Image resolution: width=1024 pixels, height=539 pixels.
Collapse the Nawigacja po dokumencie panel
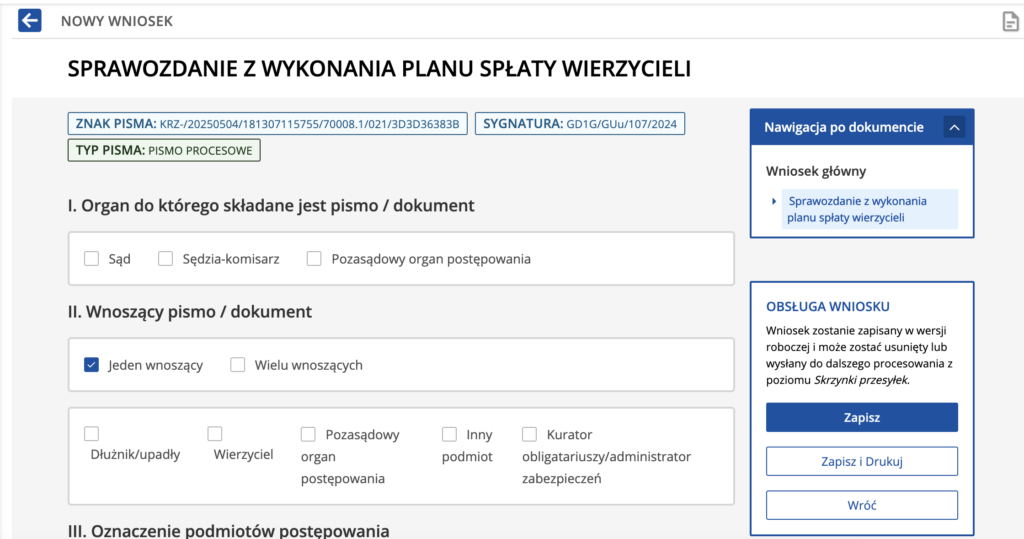[x=953, y=127]
